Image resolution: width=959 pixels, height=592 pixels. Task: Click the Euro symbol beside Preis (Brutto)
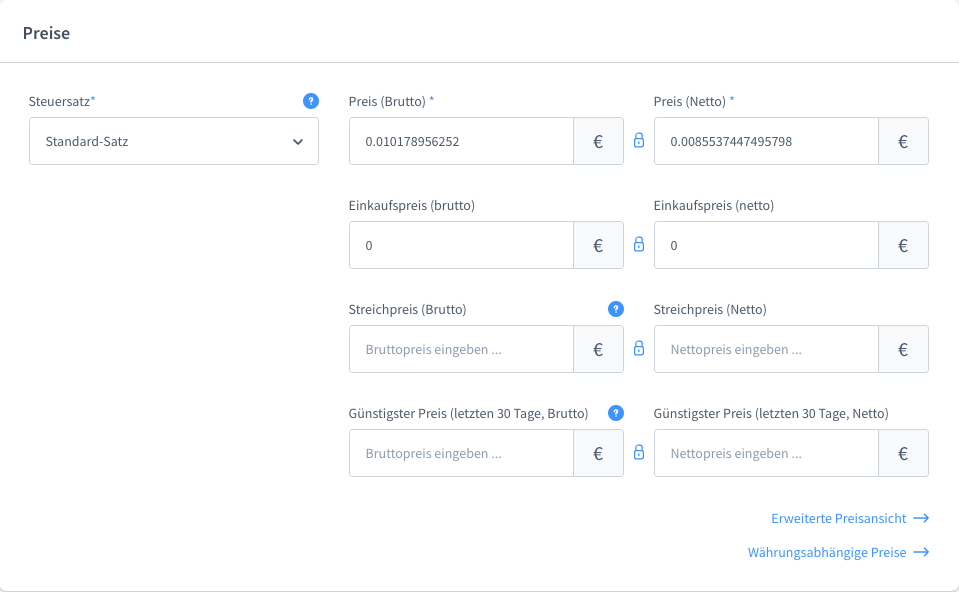[598, 142]
